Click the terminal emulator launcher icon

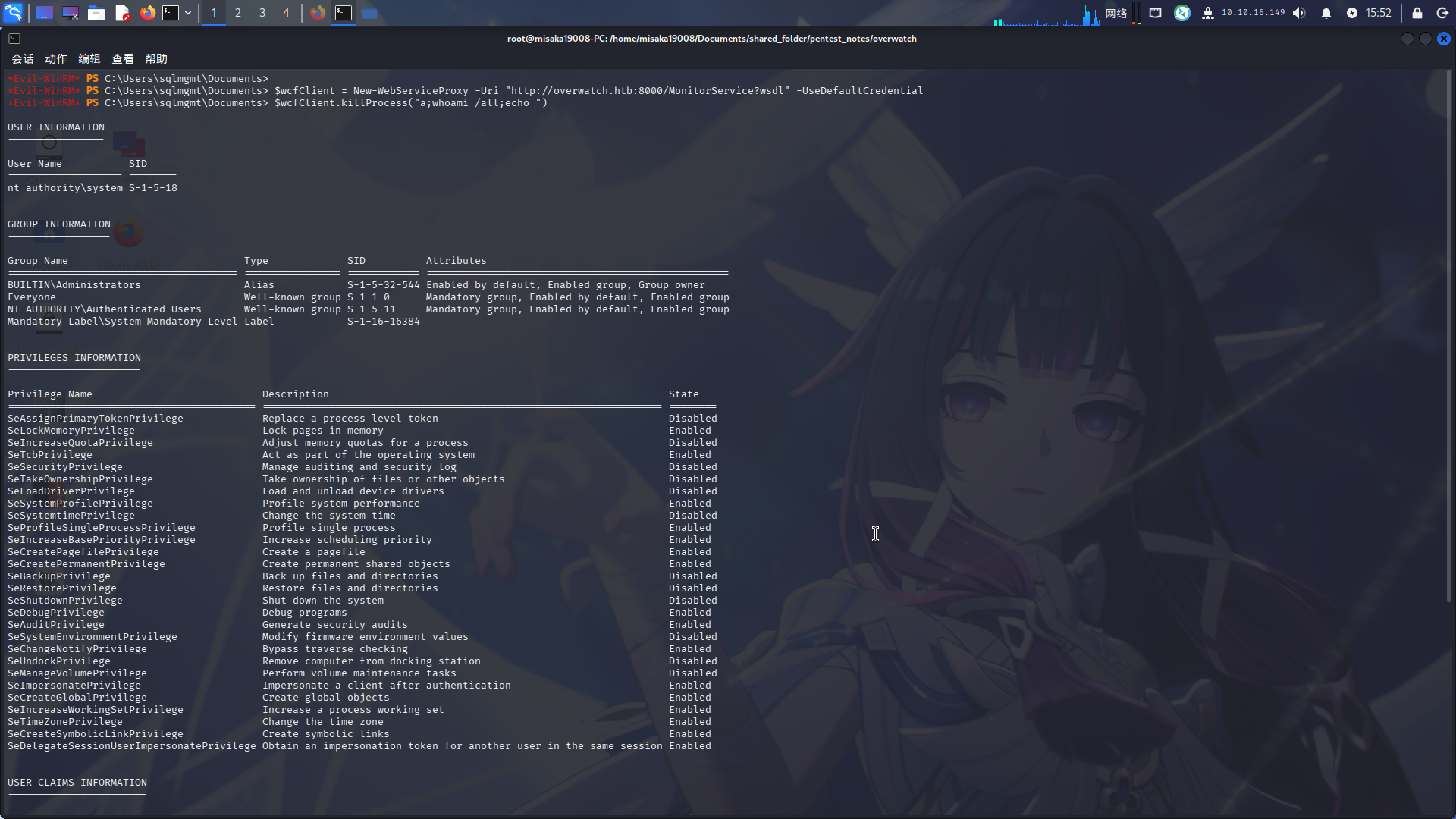(x=171, y=13)
